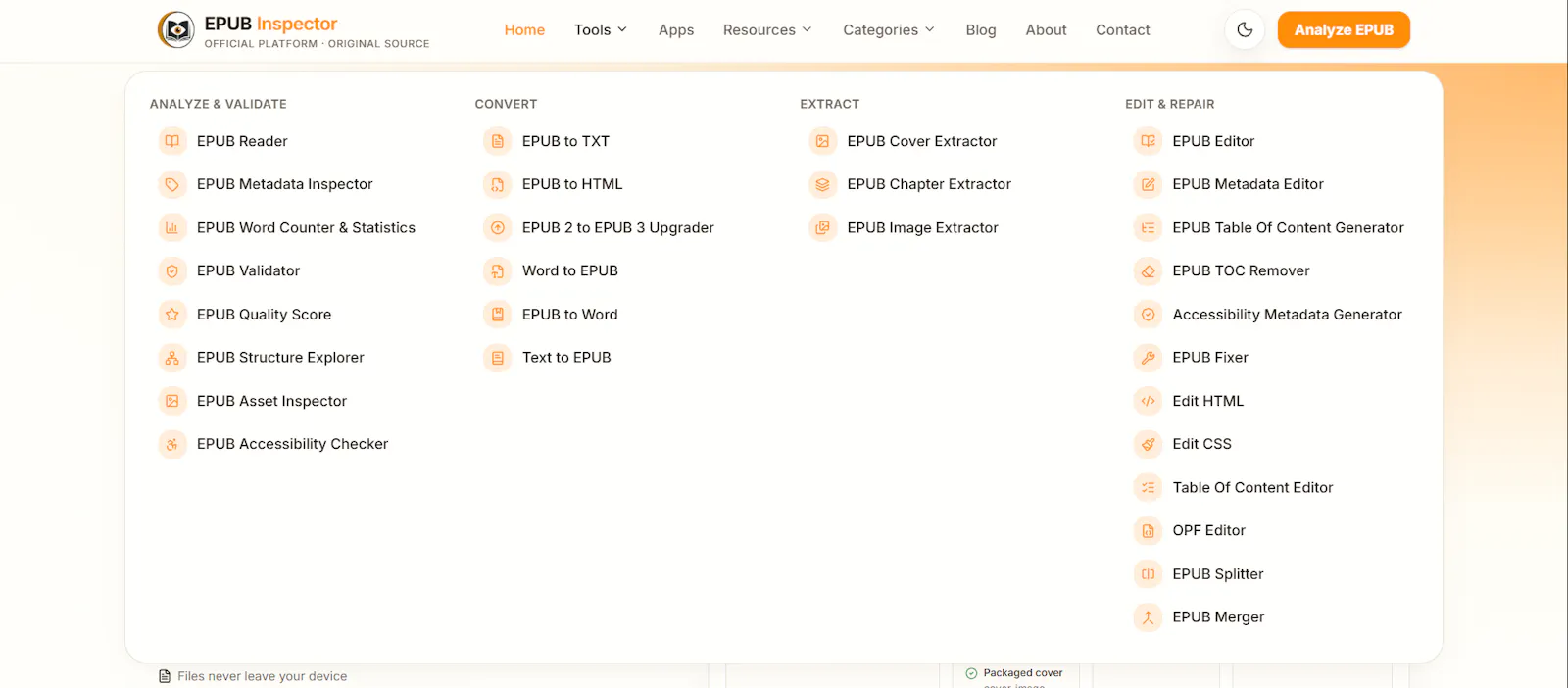Click the EPUB to Word icon
1568x688 pixels.
tap(498, 315)
